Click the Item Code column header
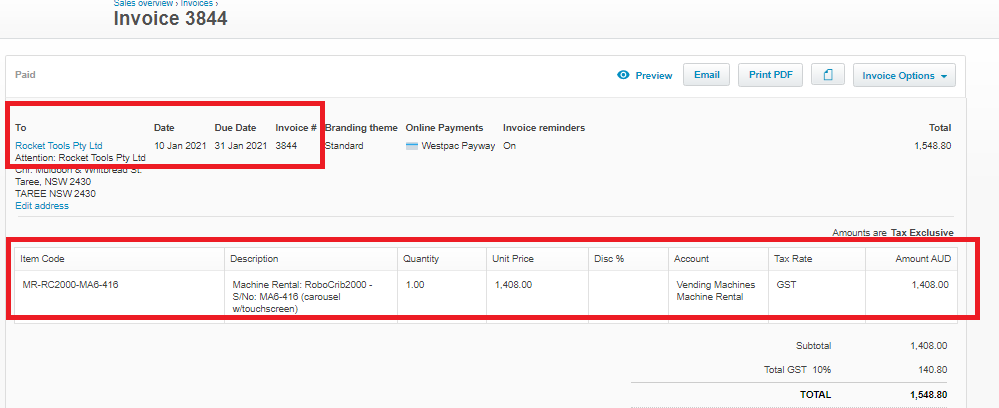The height and width of the screenshot is (408, 999). pos(120,259)
